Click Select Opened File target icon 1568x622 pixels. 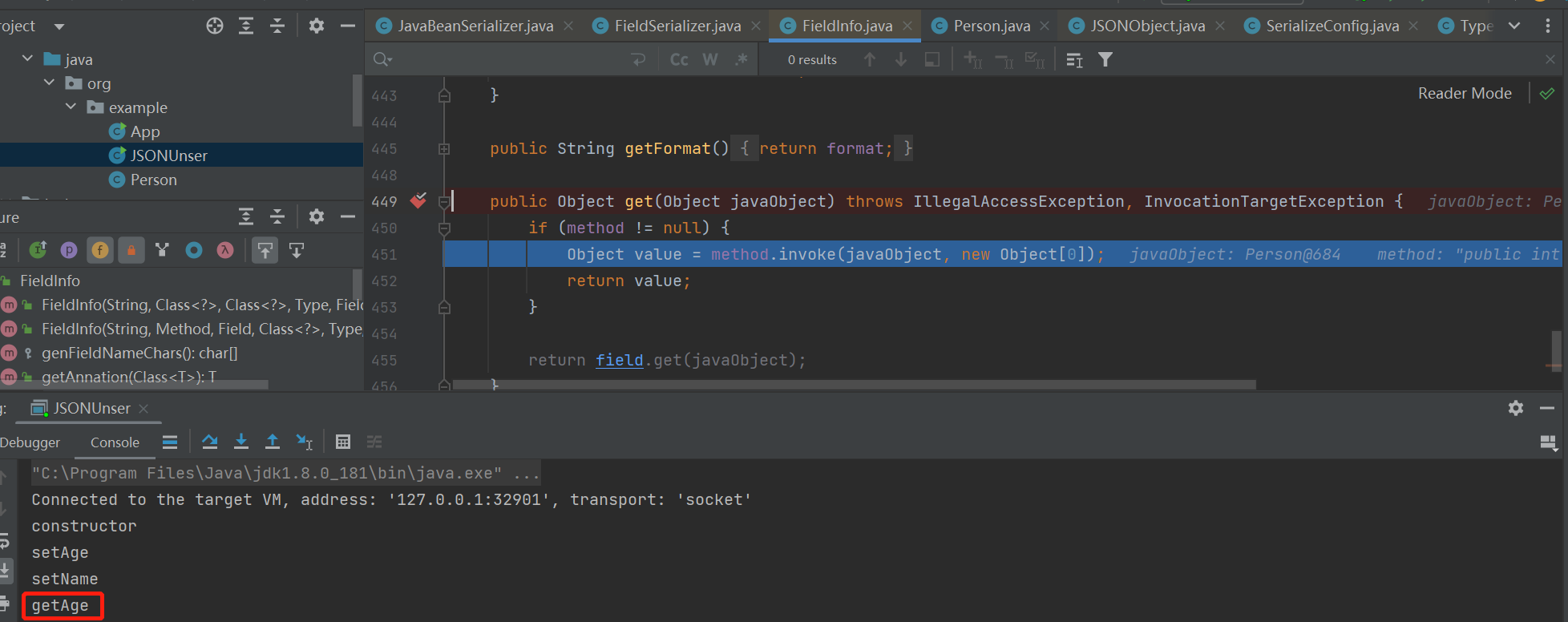[214, 26]
